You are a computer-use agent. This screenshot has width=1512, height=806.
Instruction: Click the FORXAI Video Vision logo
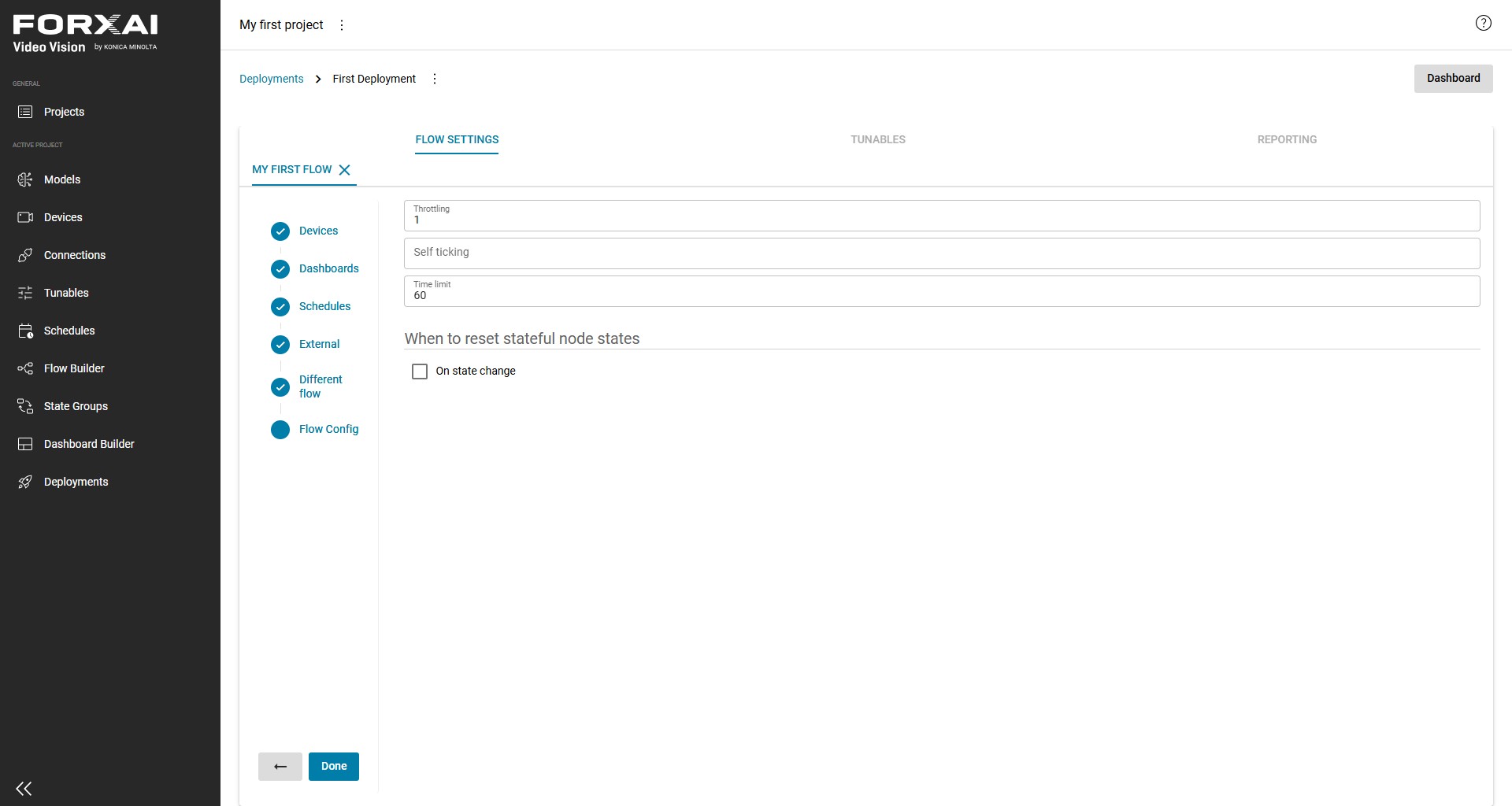click(x=85, y=35)
